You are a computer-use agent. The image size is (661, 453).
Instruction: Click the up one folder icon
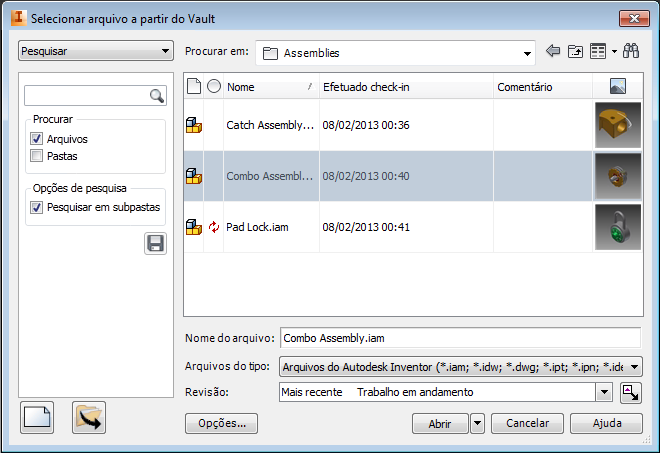(575, 51)
